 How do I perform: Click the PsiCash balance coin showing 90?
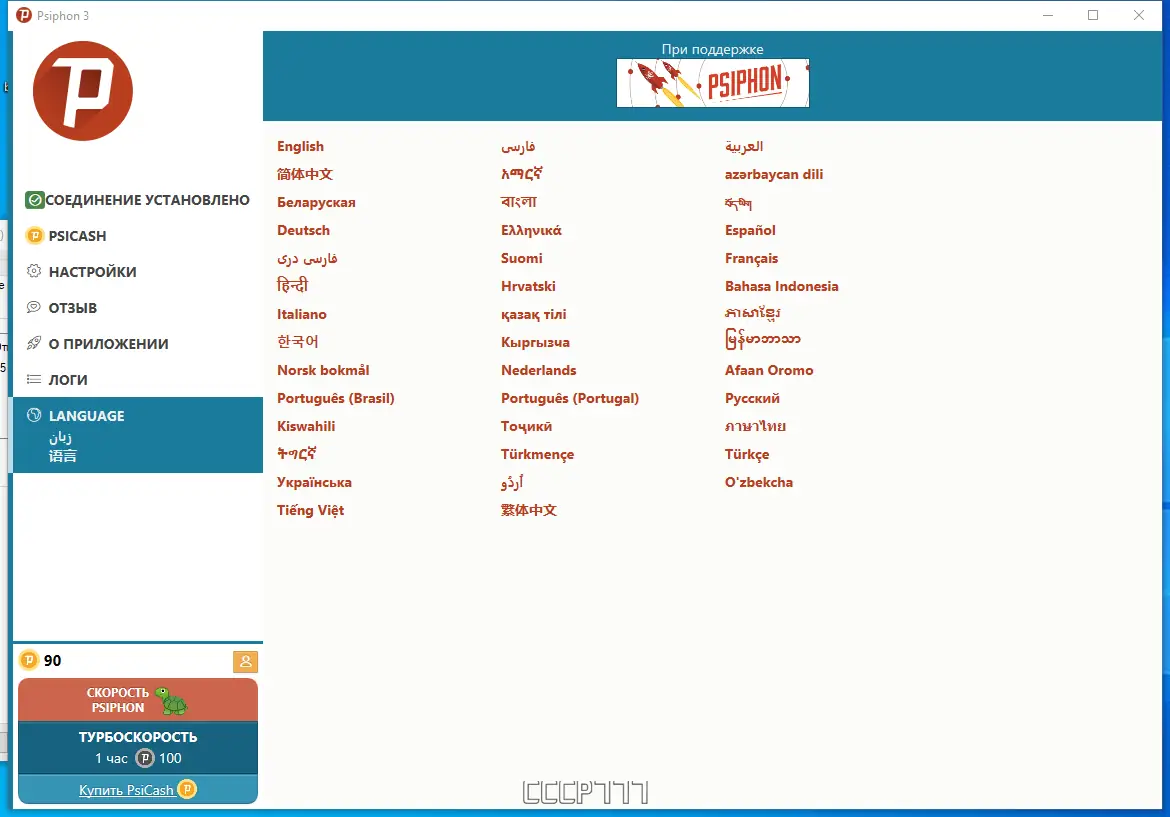click(x=28, y=660)
